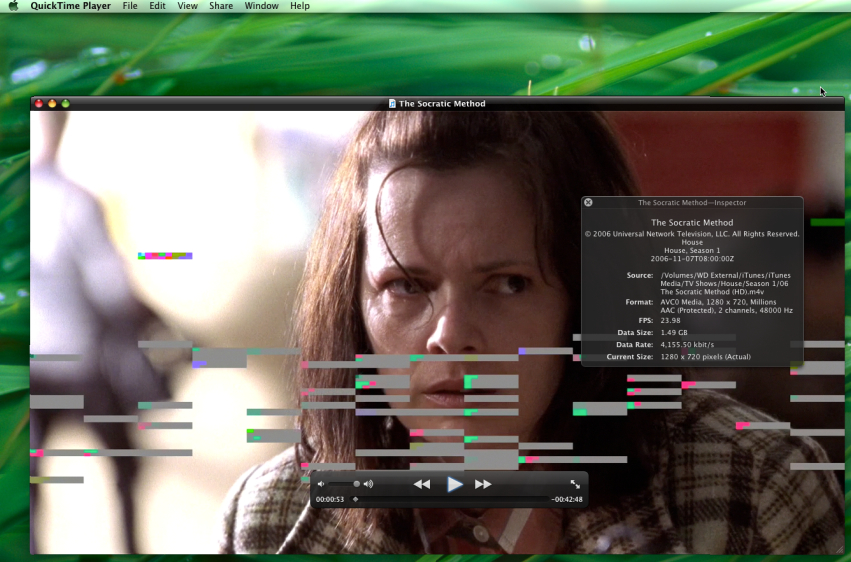Click the mute speaker icon at volume minimum
The width and height of the screenshot is (851, 562).
pos(321,484)
